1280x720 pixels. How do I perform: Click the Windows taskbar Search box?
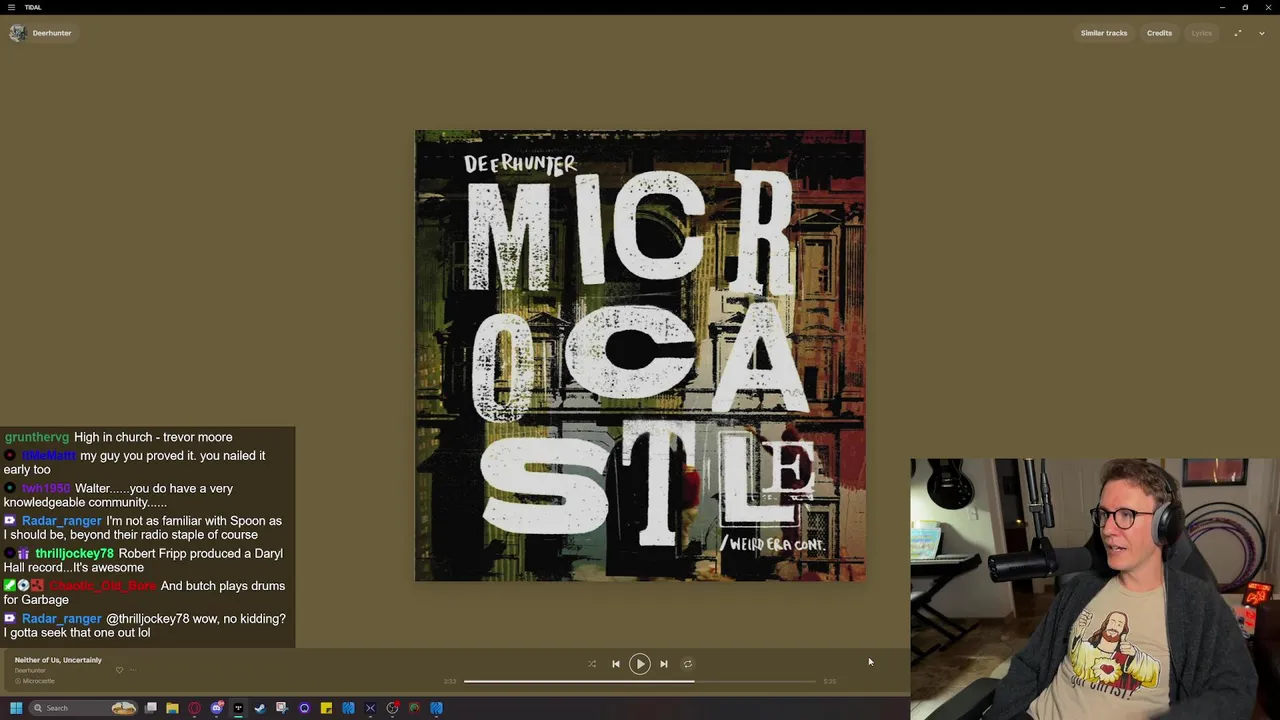[82, 708]
